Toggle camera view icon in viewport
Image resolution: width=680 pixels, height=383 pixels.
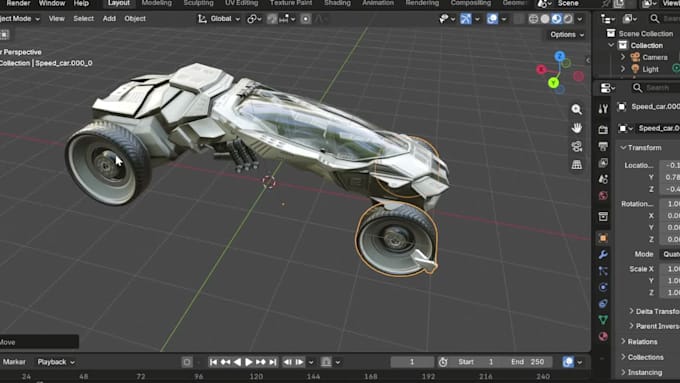tap(576, 147)
